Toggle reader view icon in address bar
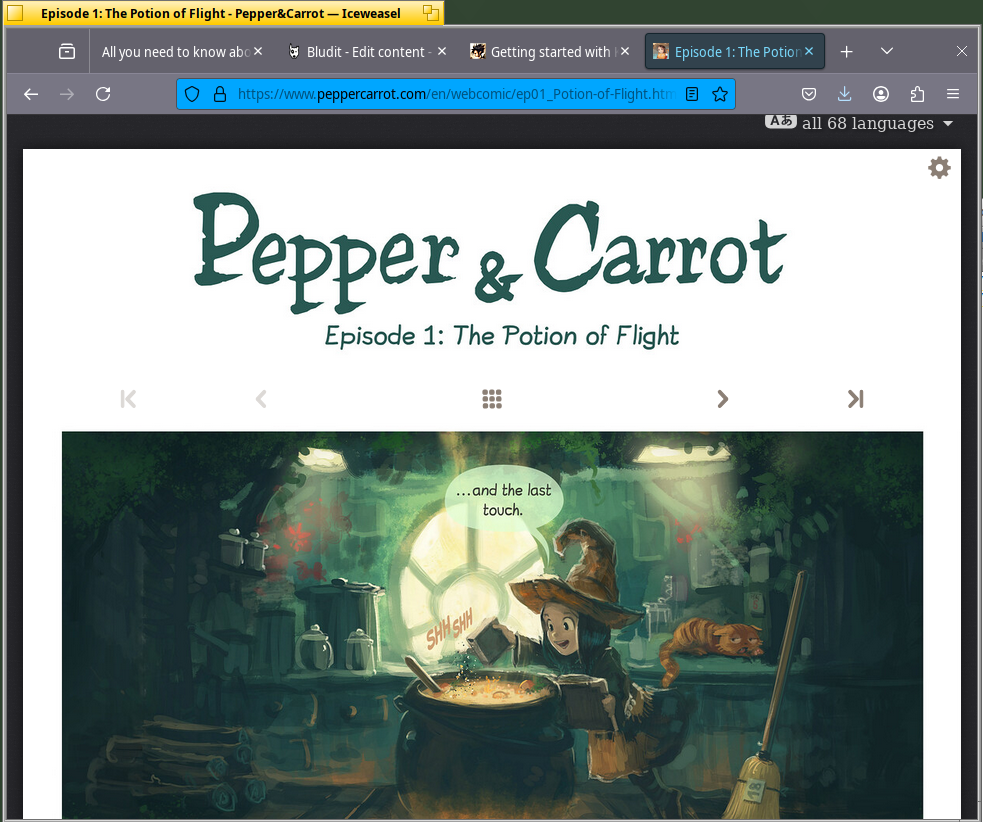 [x=692, y=94]
